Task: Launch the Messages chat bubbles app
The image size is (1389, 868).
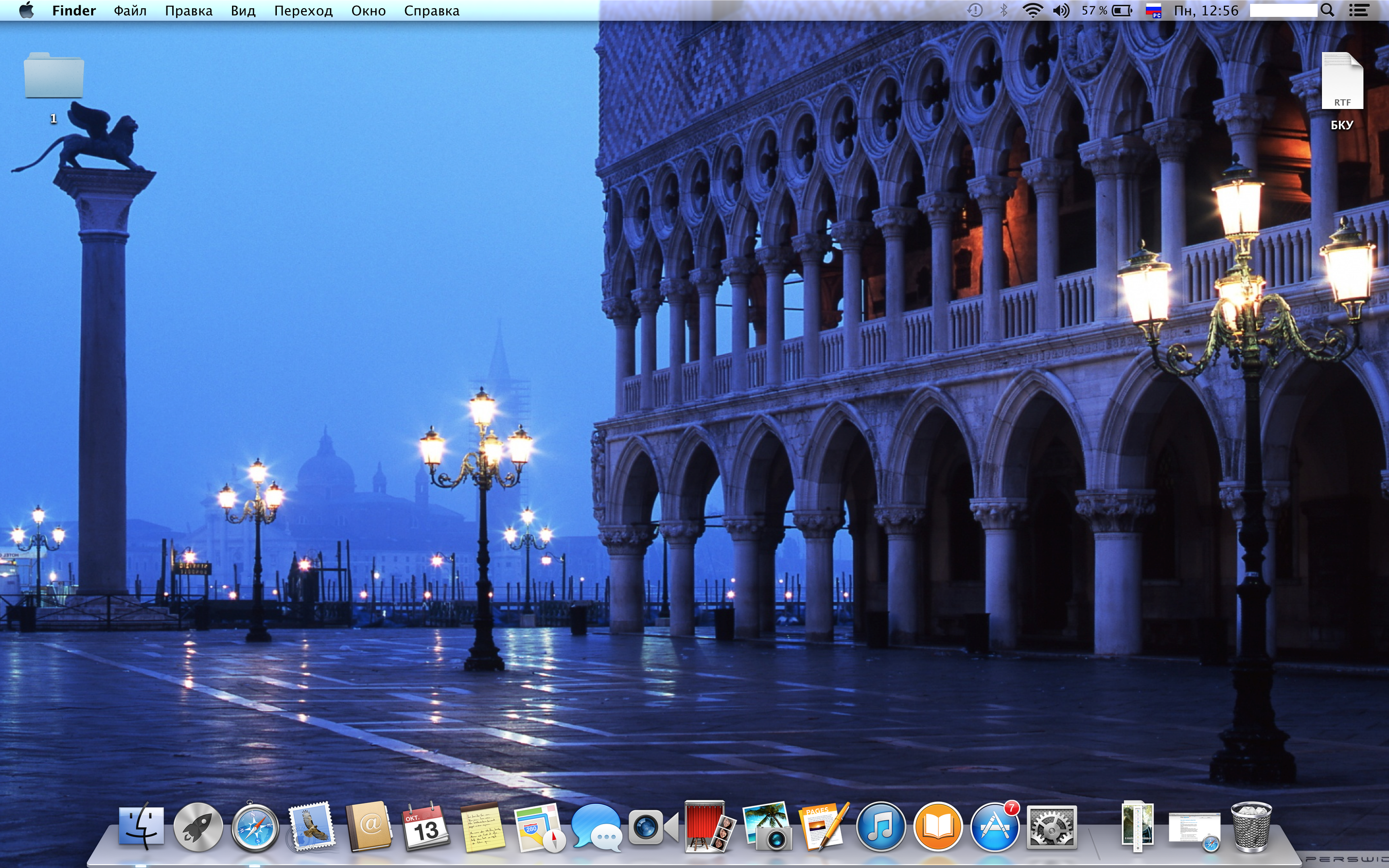Action: click(x=595, y=827)
